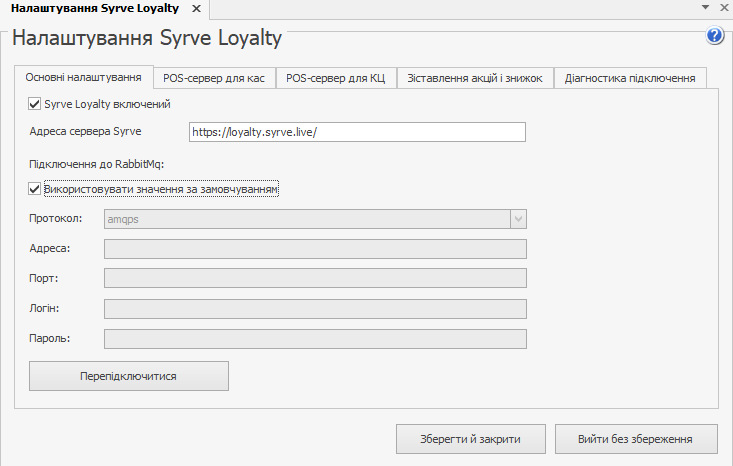Uncheck the Syrve Loyalty включений checkbox
733x466 pixels.
36,103
